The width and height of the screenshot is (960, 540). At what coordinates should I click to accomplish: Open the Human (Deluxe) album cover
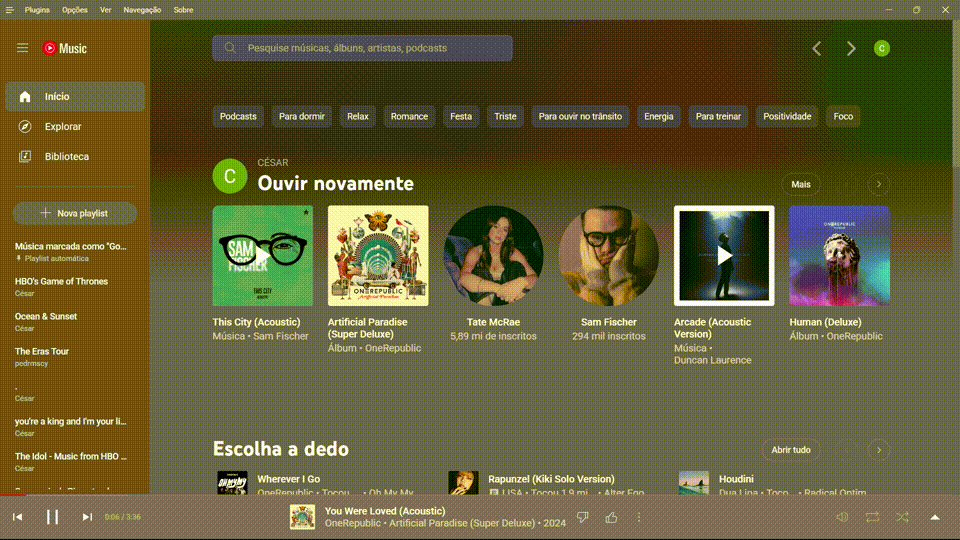(x=839, y=255)
